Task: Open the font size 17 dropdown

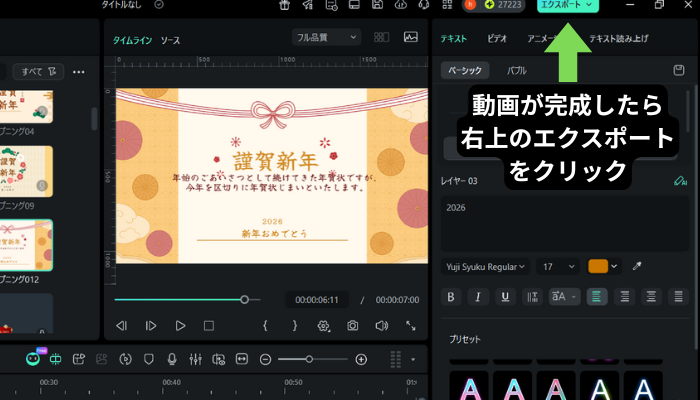Action: coord(558,267)
